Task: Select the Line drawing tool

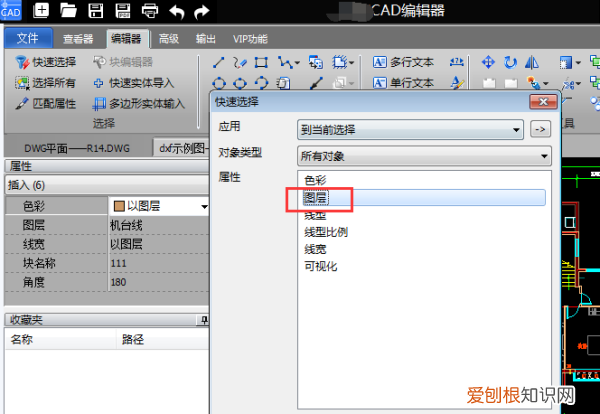Action: 218,62
